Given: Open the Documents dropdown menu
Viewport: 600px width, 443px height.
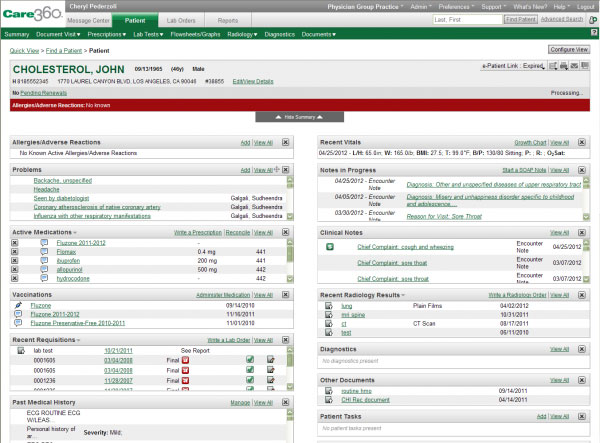Looking at the screenshot, I should click(x=319, y=34).
